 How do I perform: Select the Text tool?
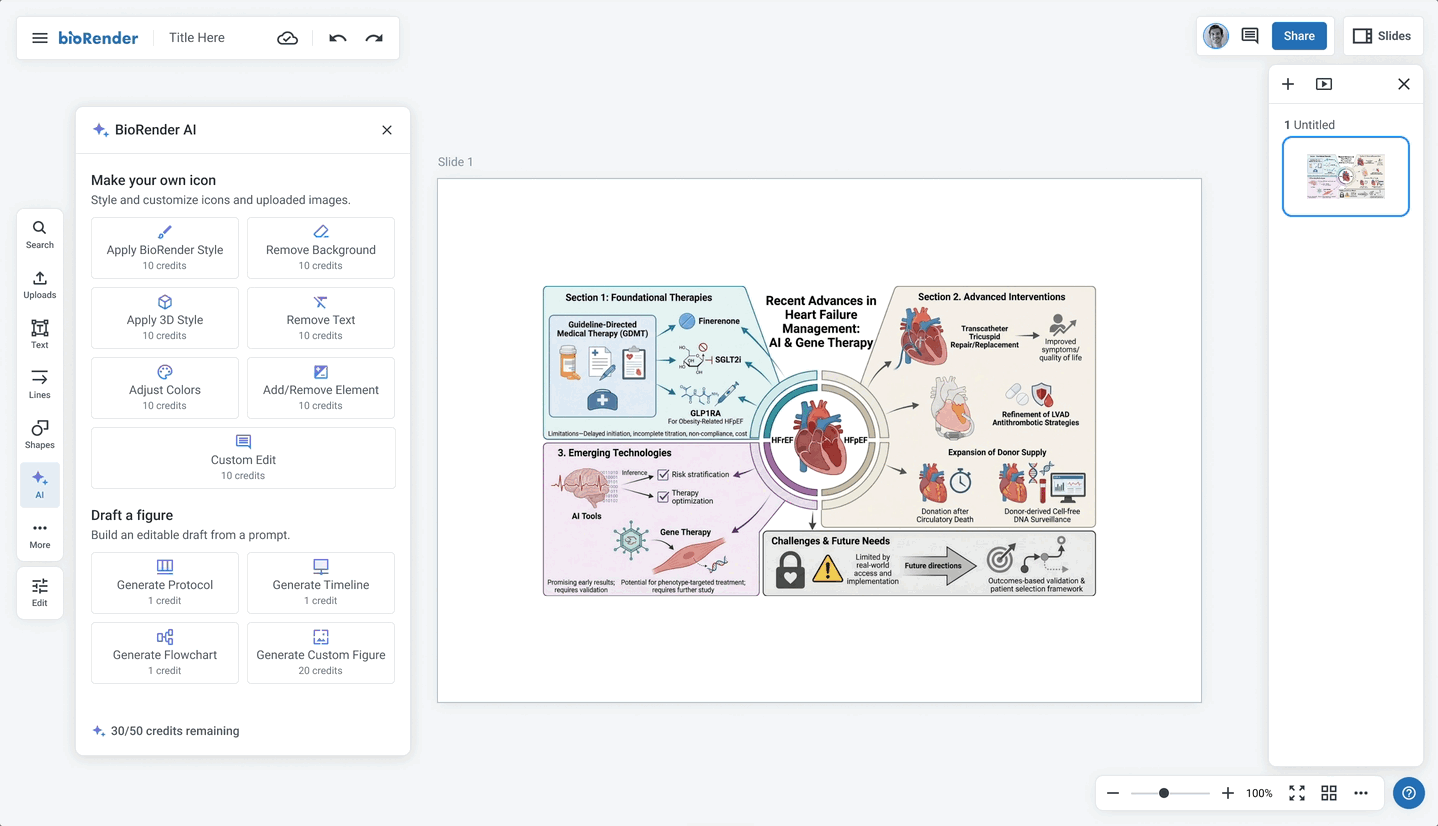[x=40, y=334]
